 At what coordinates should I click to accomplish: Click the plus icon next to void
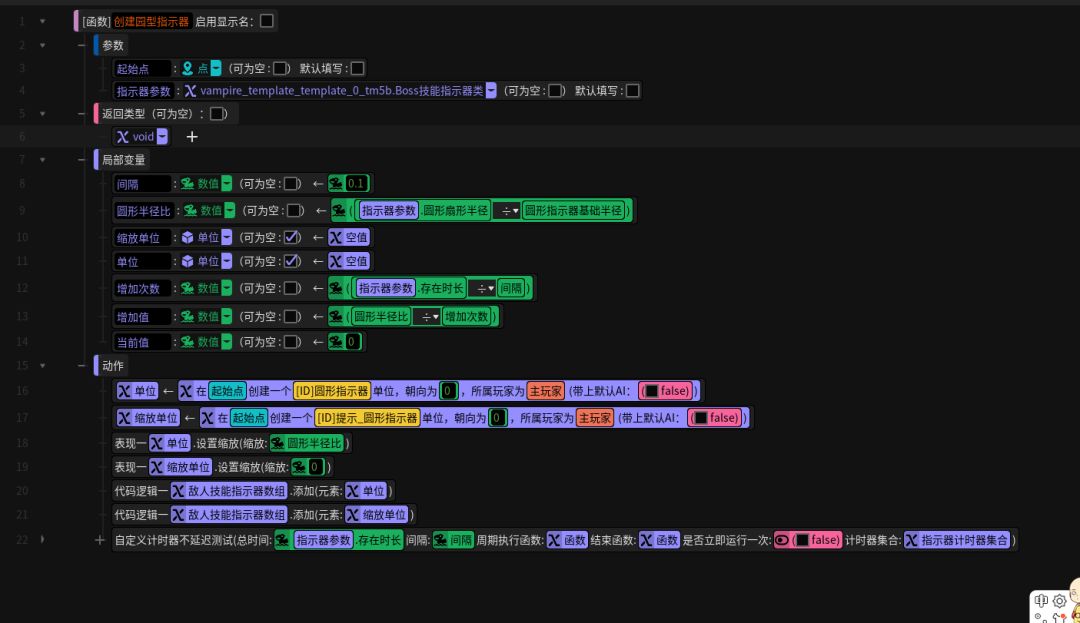pos(191,137)
